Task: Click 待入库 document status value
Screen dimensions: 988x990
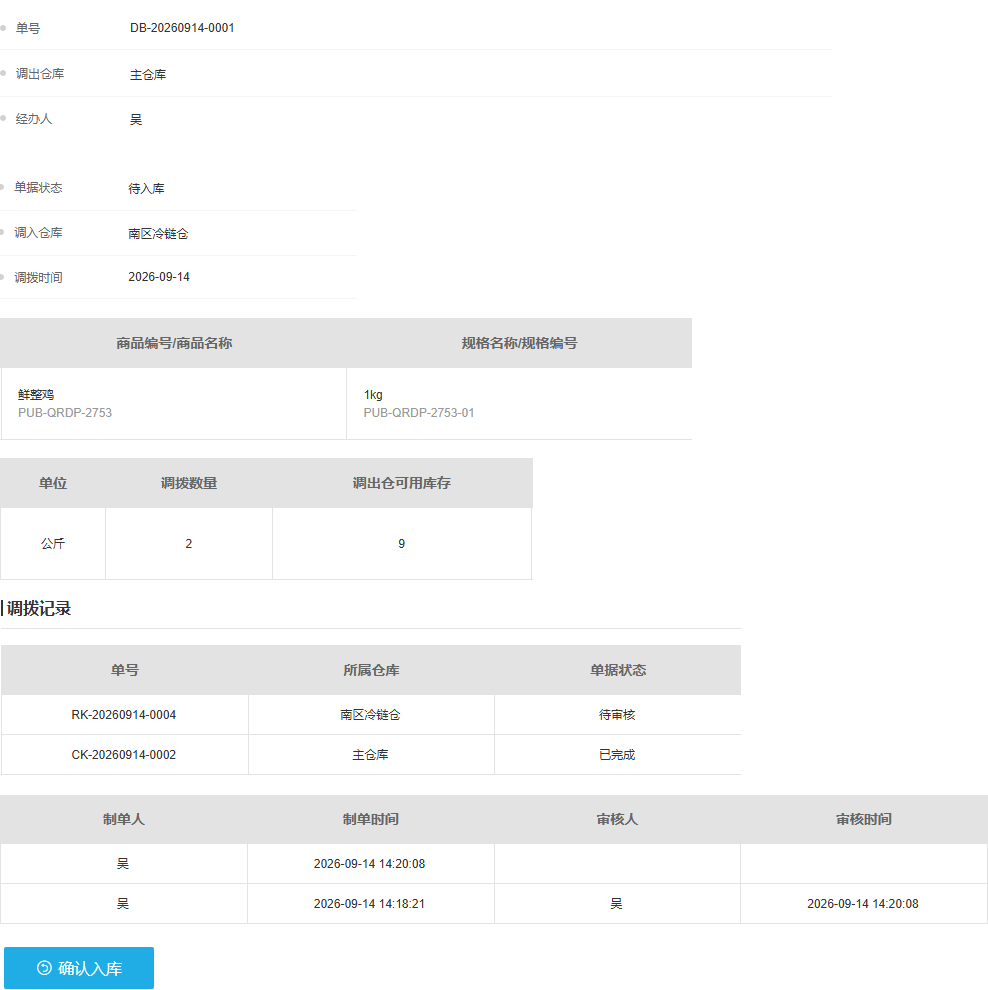Action: [x=146, y=188]
